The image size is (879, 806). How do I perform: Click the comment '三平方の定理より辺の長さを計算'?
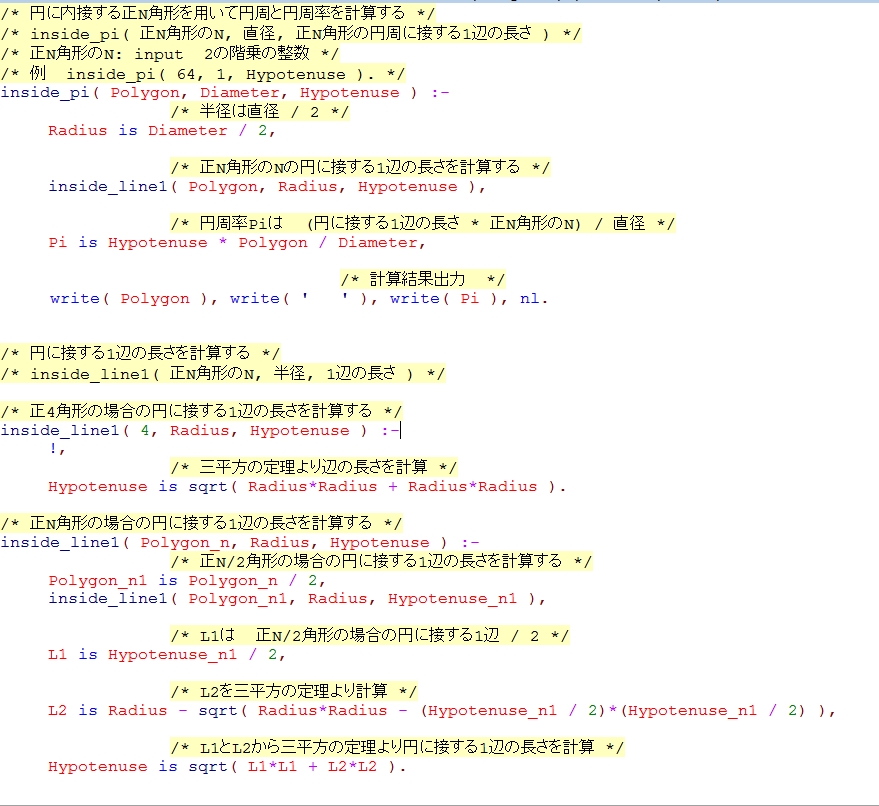pos(314,467)
